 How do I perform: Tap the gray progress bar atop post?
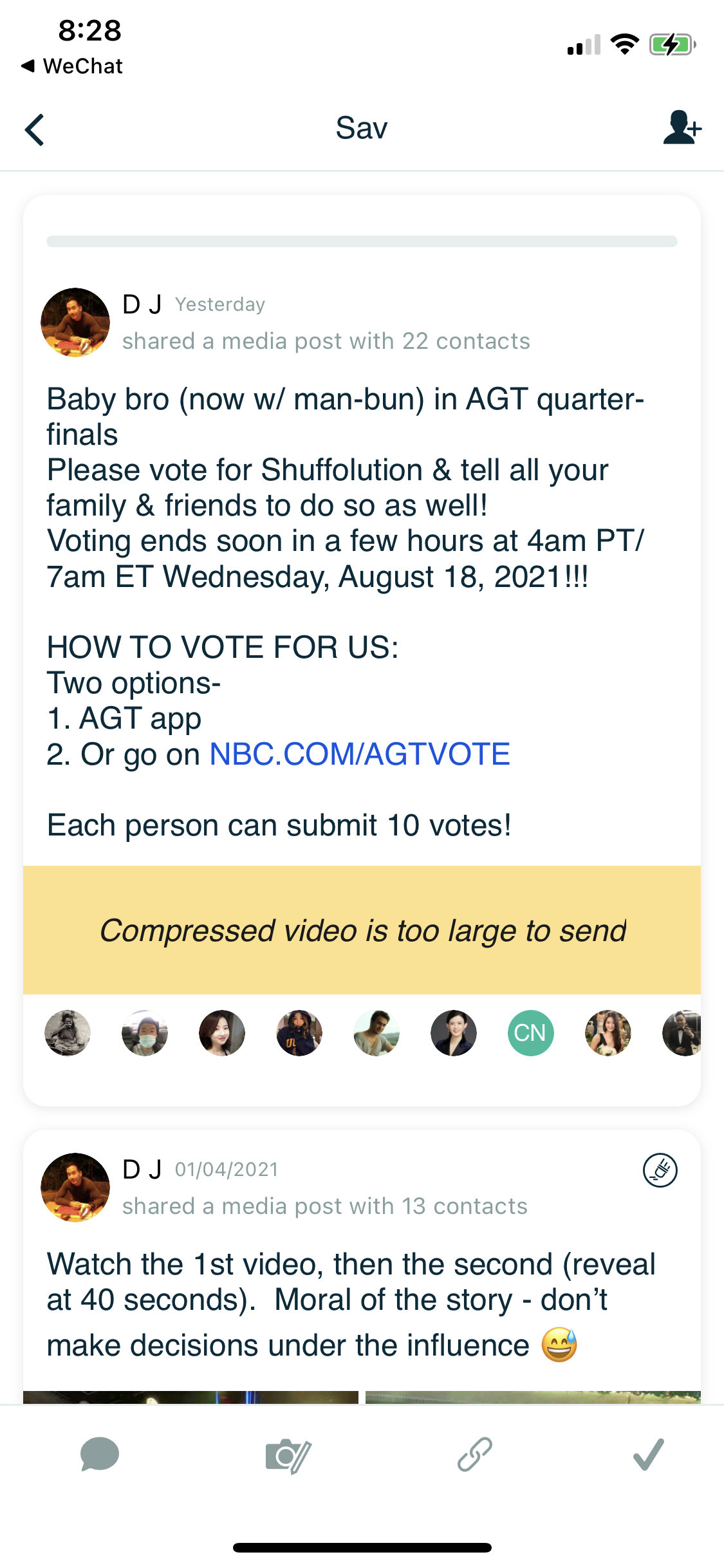click(x=362, y=241)
